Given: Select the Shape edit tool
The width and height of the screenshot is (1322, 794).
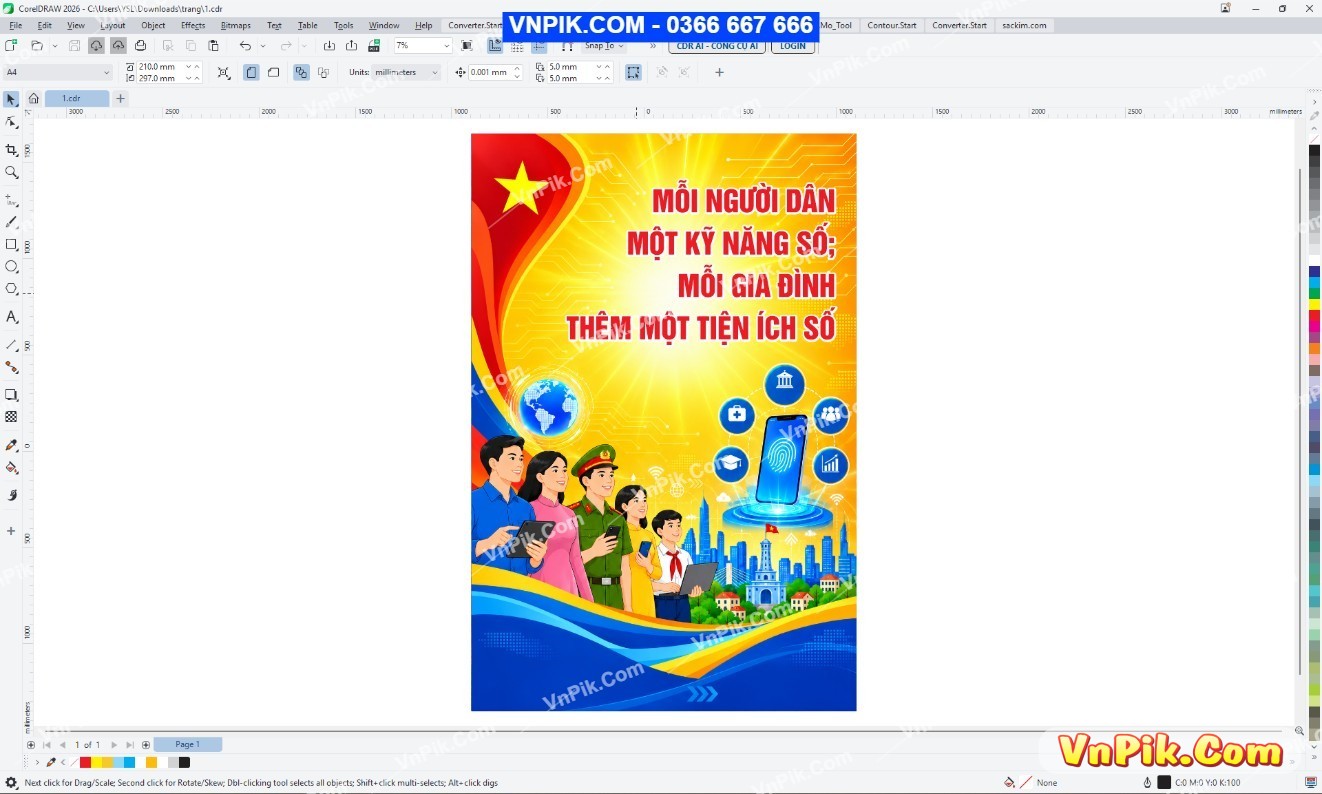Looking at the screenshot, I should pos(11,122).
